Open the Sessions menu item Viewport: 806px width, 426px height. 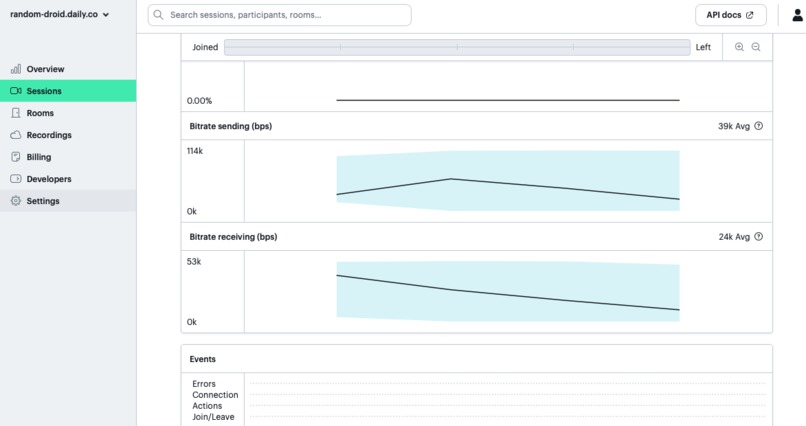68,91
